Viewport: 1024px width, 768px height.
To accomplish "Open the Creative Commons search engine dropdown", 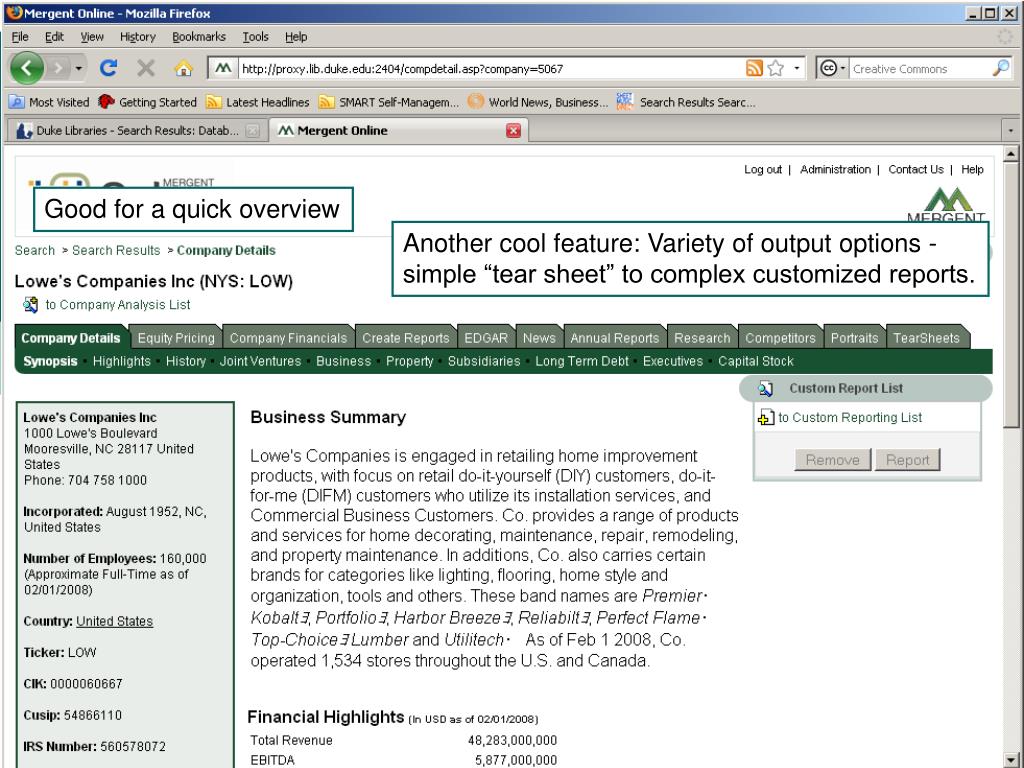I will coord(832,68).
